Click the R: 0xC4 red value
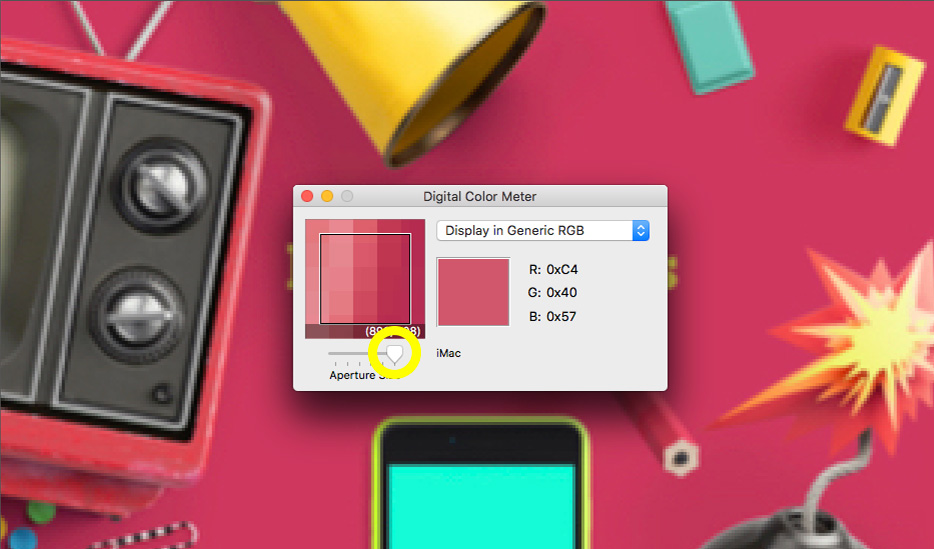This screenshot has height=549, width=934. tap(553, 269)
